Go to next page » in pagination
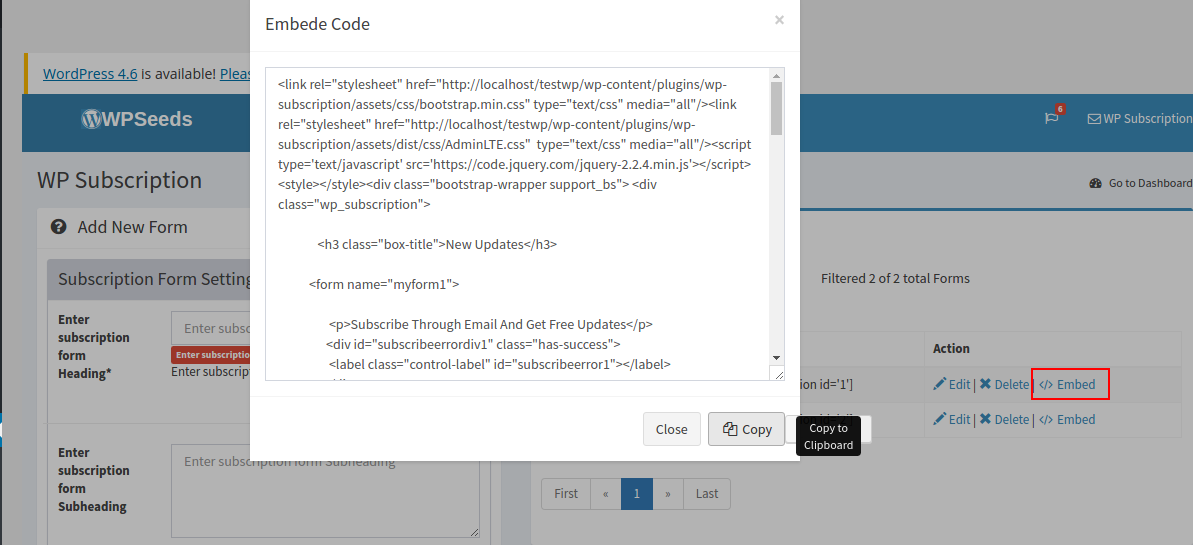Viewport: 1193px width, 545px height. [668, 494]
